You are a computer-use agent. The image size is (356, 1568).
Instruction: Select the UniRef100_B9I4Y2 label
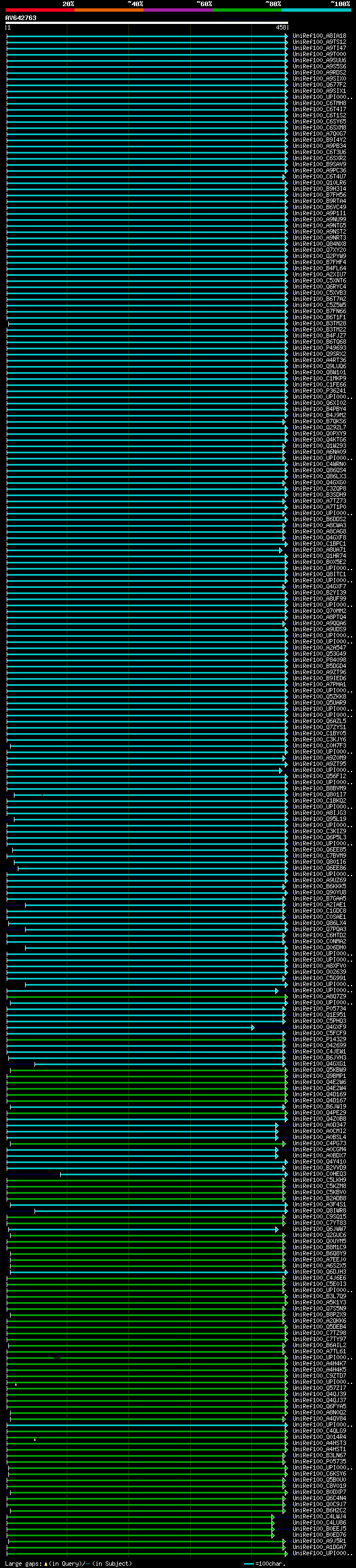tap(319, 140)
